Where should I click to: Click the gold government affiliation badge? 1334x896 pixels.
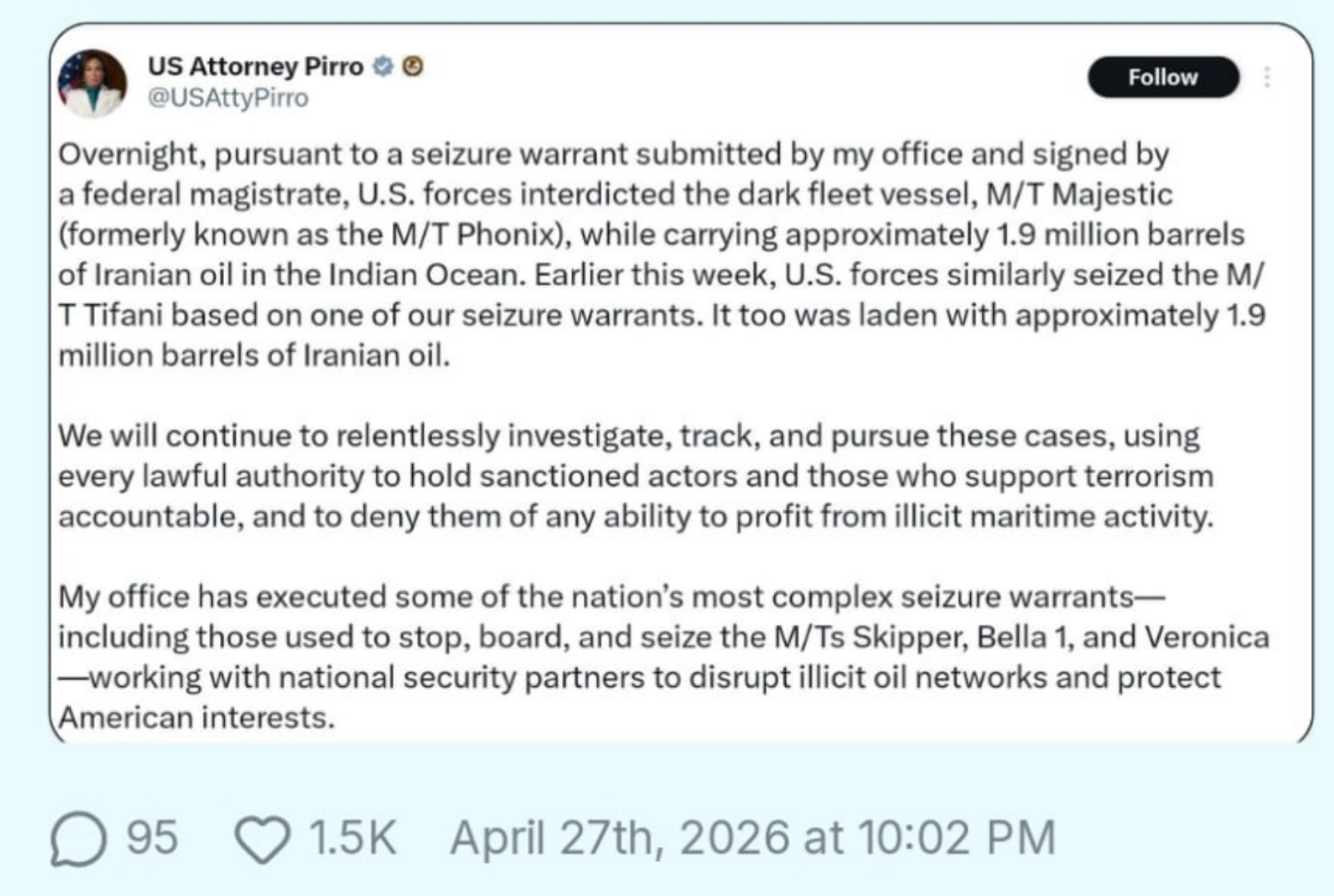click(x=414, y=66)
